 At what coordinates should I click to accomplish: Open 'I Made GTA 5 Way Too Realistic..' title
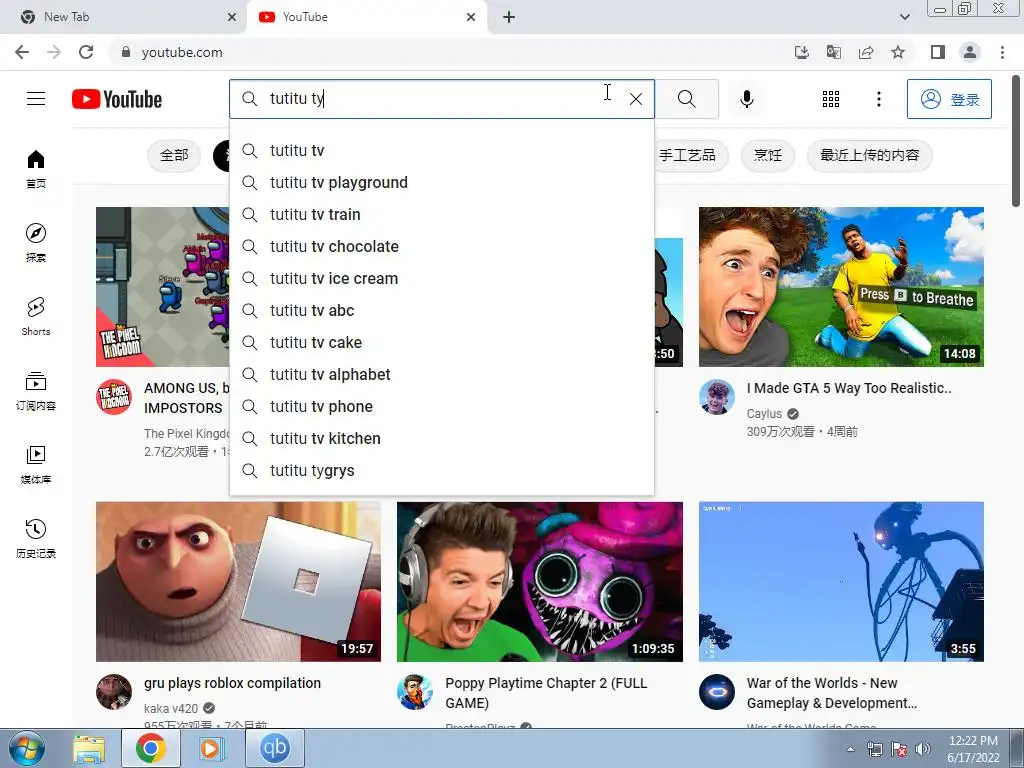point(849,388)
